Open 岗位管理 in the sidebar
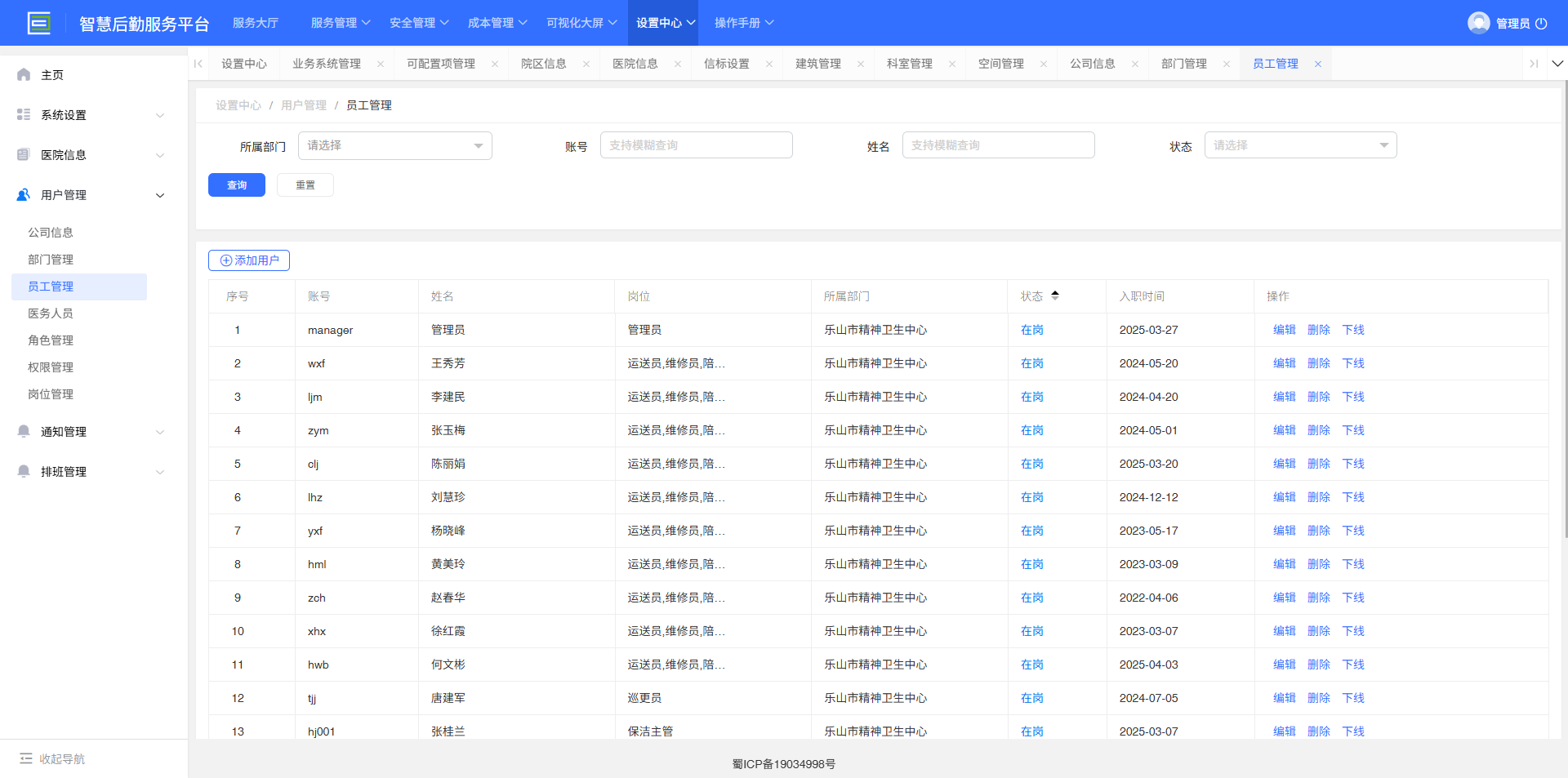Screen dimensions: 1568x778 coord(51,394)
